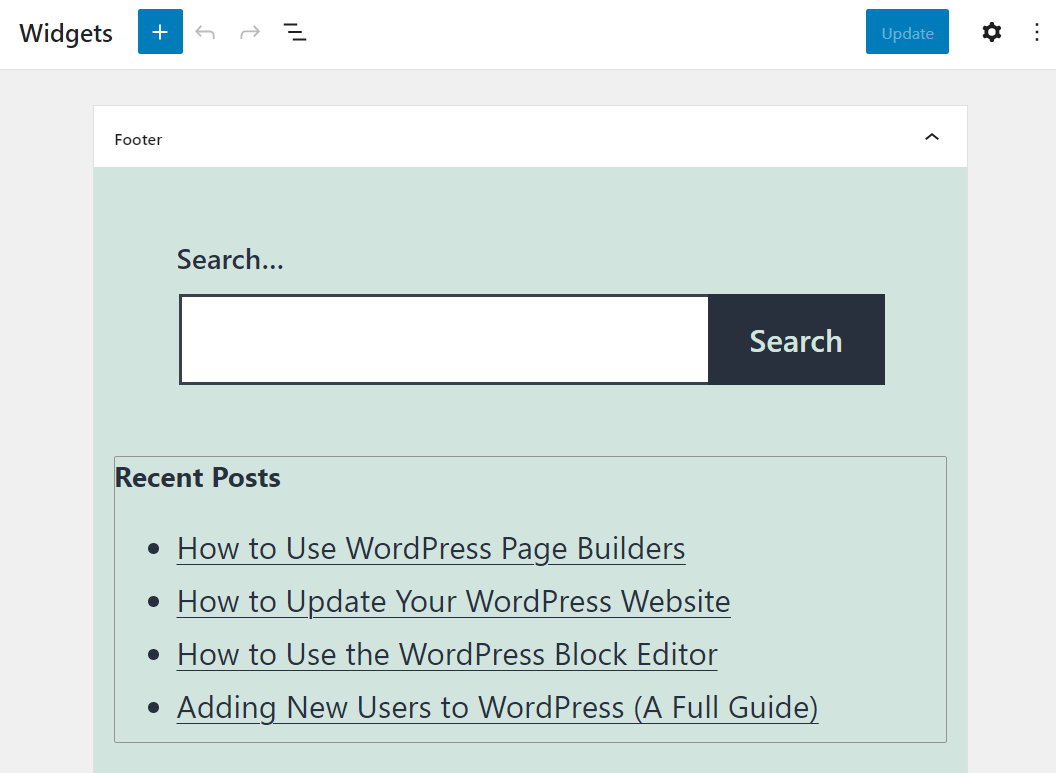Open the List View icon
This screenshot has width=1056, height=773.
click(x=295, y=32)
